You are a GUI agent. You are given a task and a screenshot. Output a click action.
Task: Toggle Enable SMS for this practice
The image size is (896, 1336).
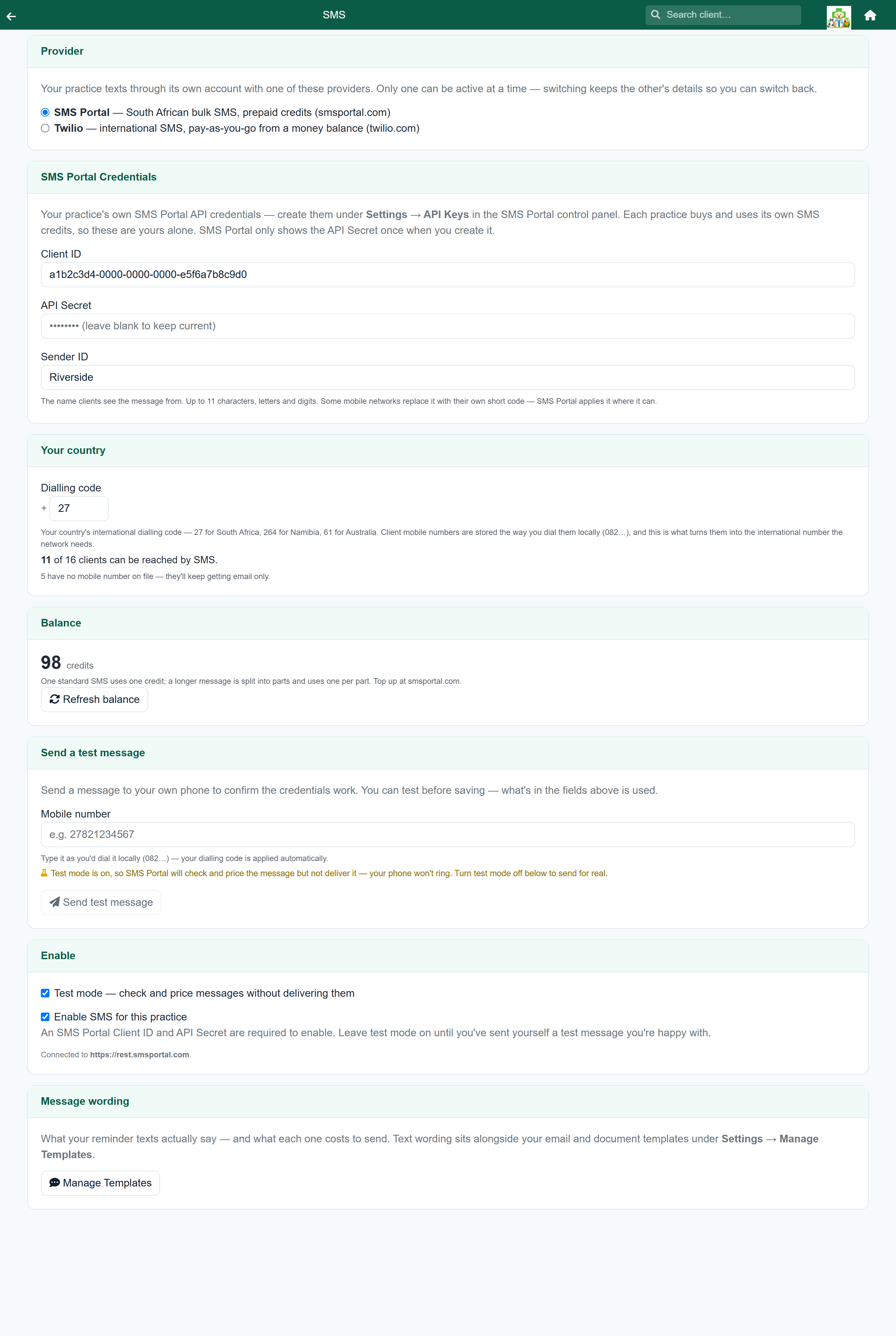coord(45,1016)
